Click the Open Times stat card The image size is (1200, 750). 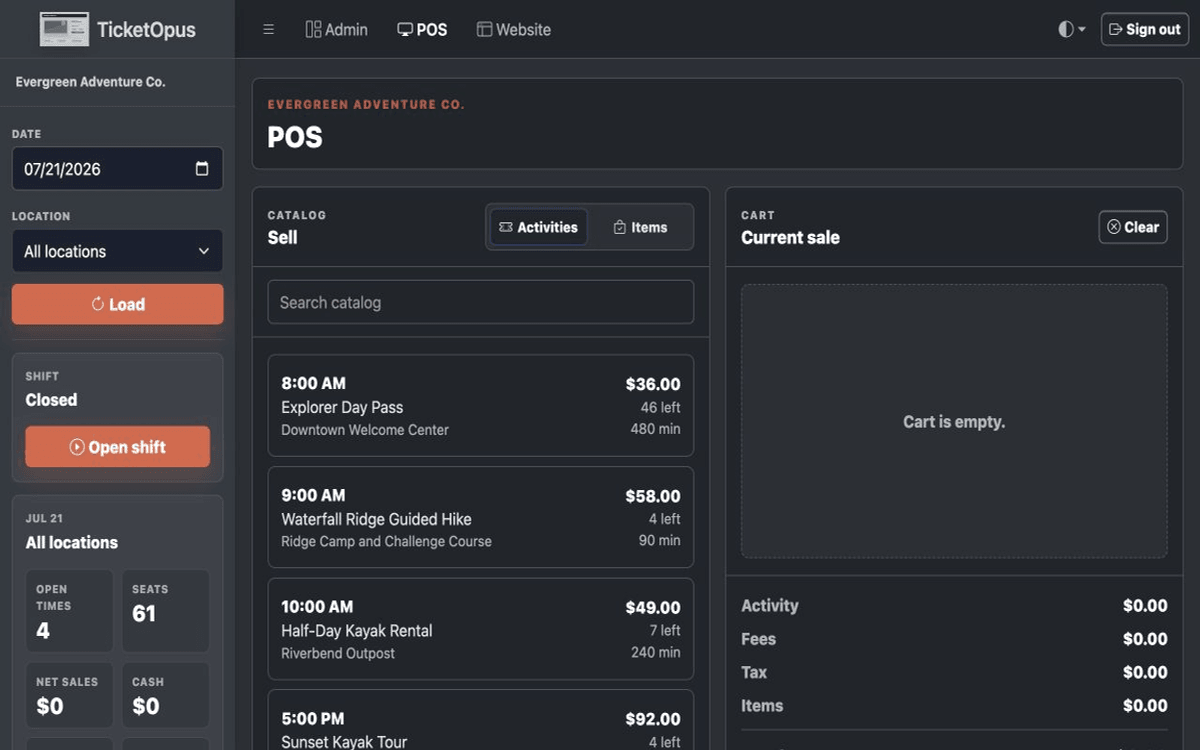[x=69, y=611]
